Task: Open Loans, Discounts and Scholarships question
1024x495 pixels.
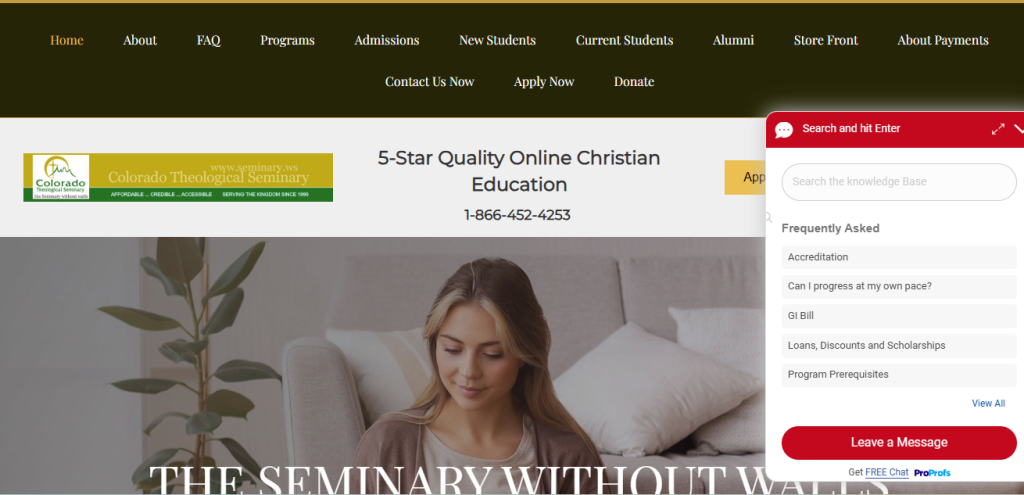Action: (899, 345)
